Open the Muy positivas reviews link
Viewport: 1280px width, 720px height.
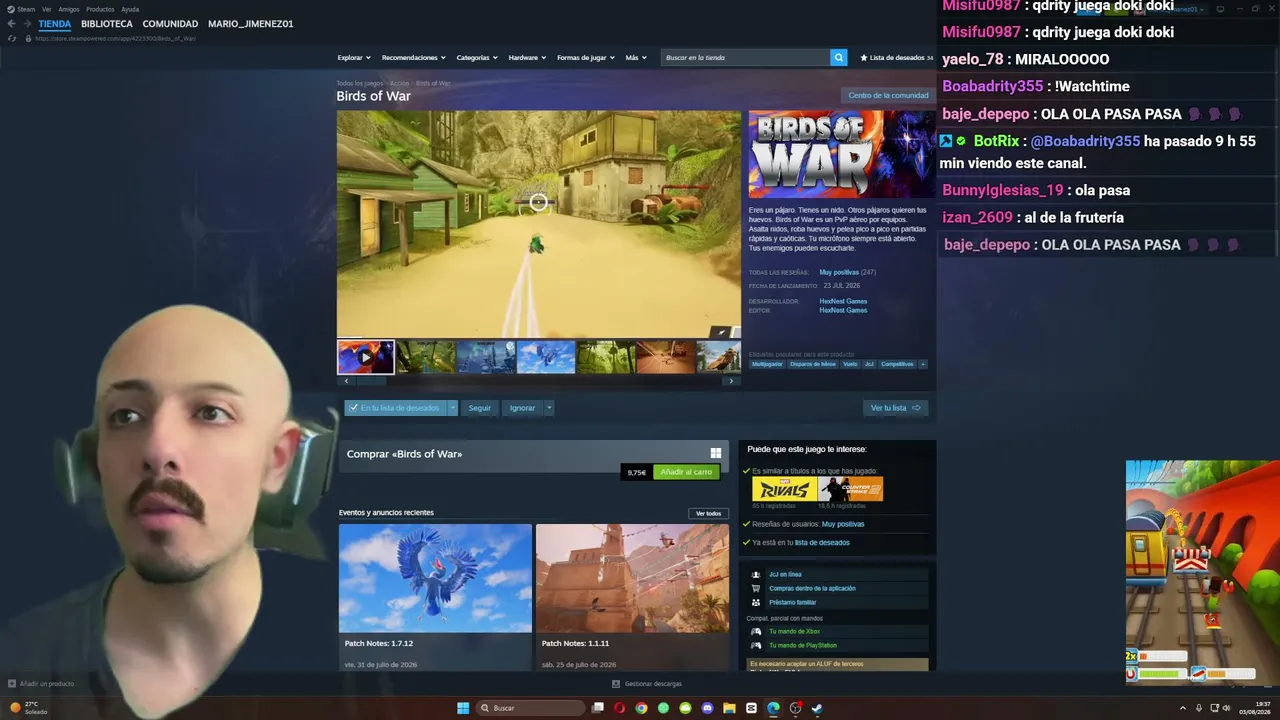coord(839,272)
